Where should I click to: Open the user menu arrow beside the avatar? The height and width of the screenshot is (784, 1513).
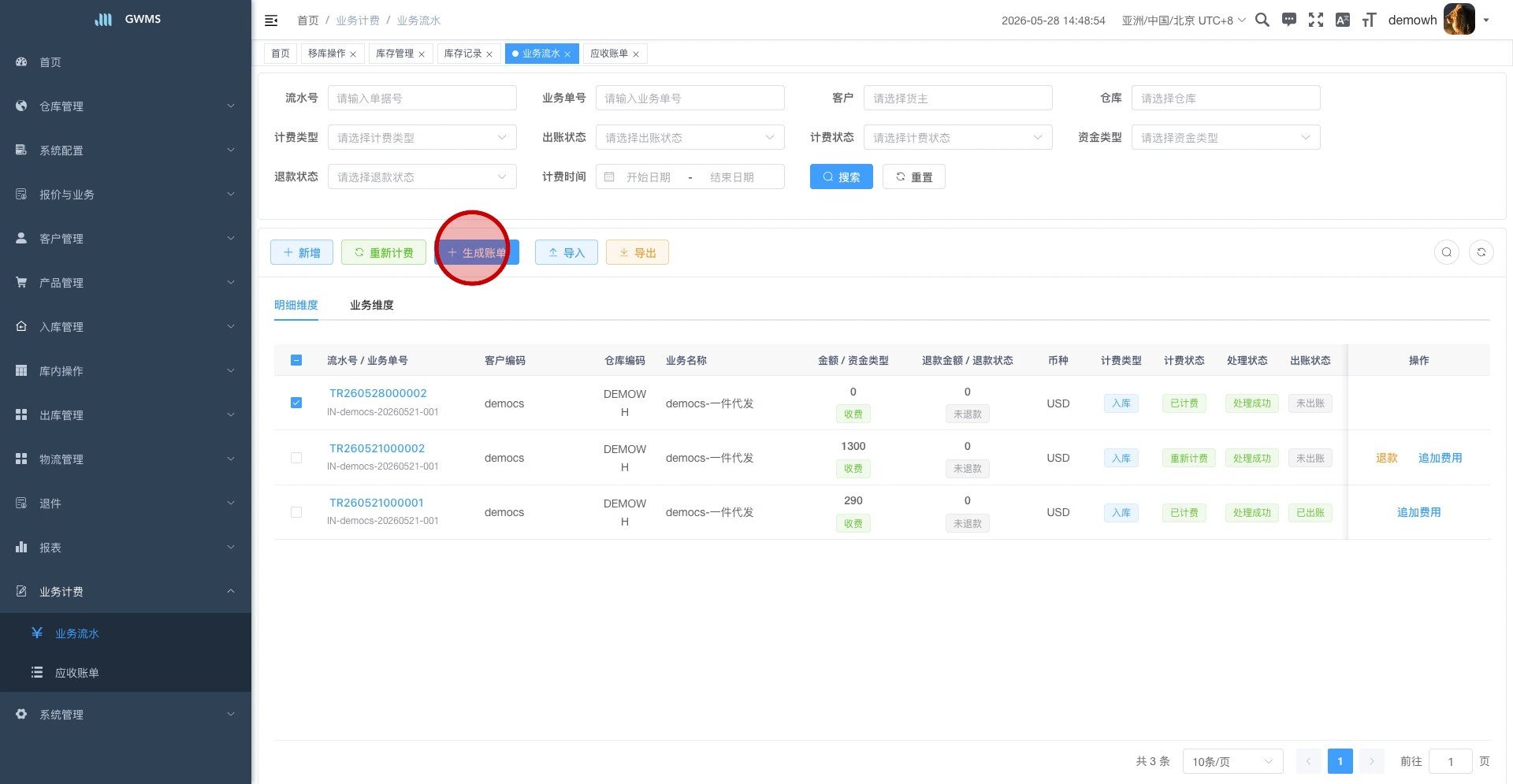coord(1486,20)
